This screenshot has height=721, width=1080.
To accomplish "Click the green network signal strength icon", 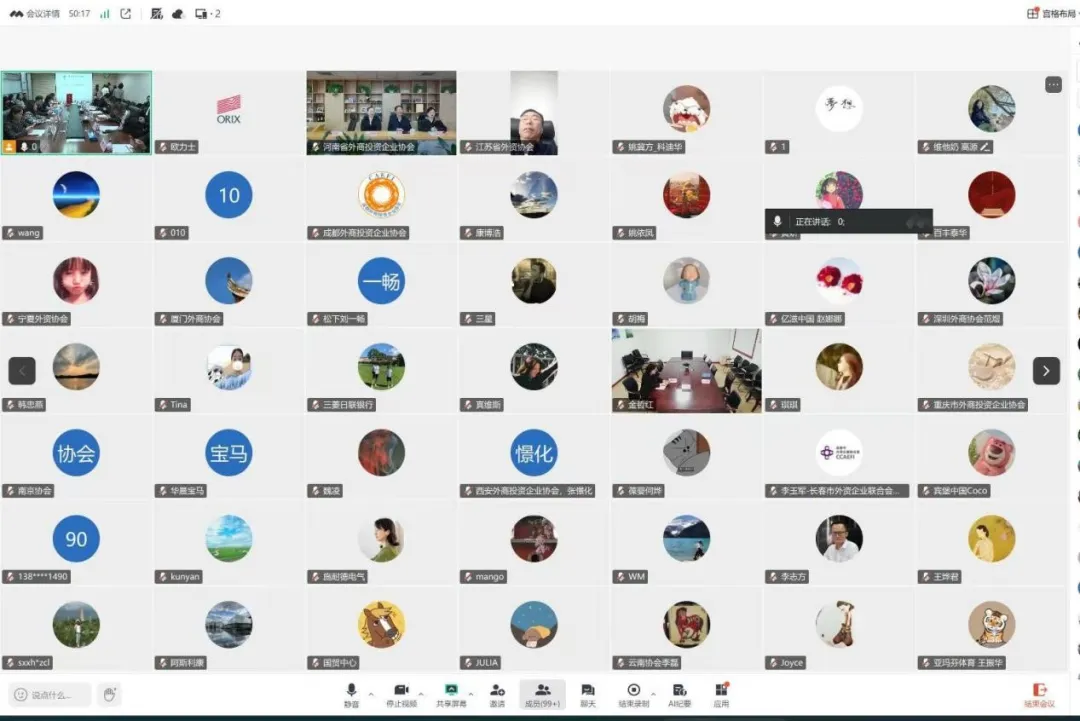I will click(x=105, y=14).
